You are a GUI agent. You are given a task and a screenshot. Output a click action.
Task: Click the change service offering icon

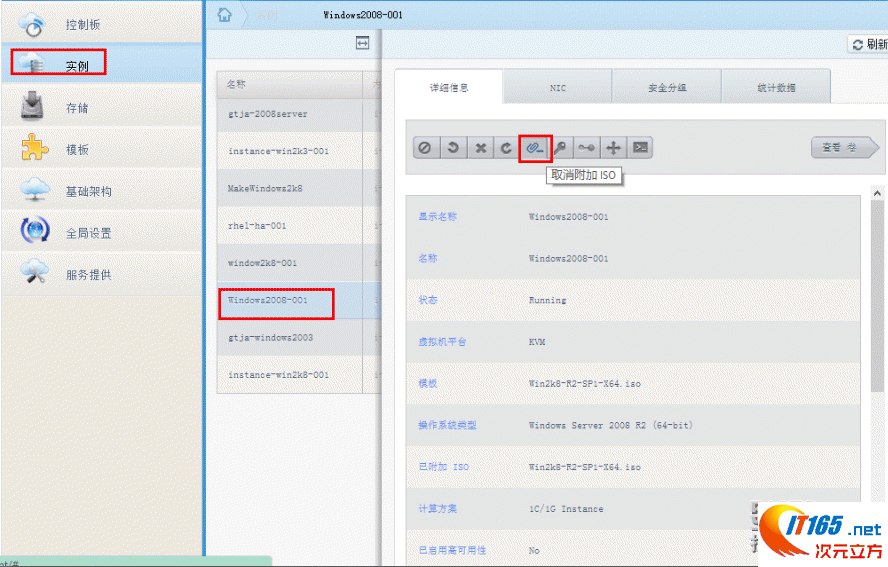tap(586, 148)
